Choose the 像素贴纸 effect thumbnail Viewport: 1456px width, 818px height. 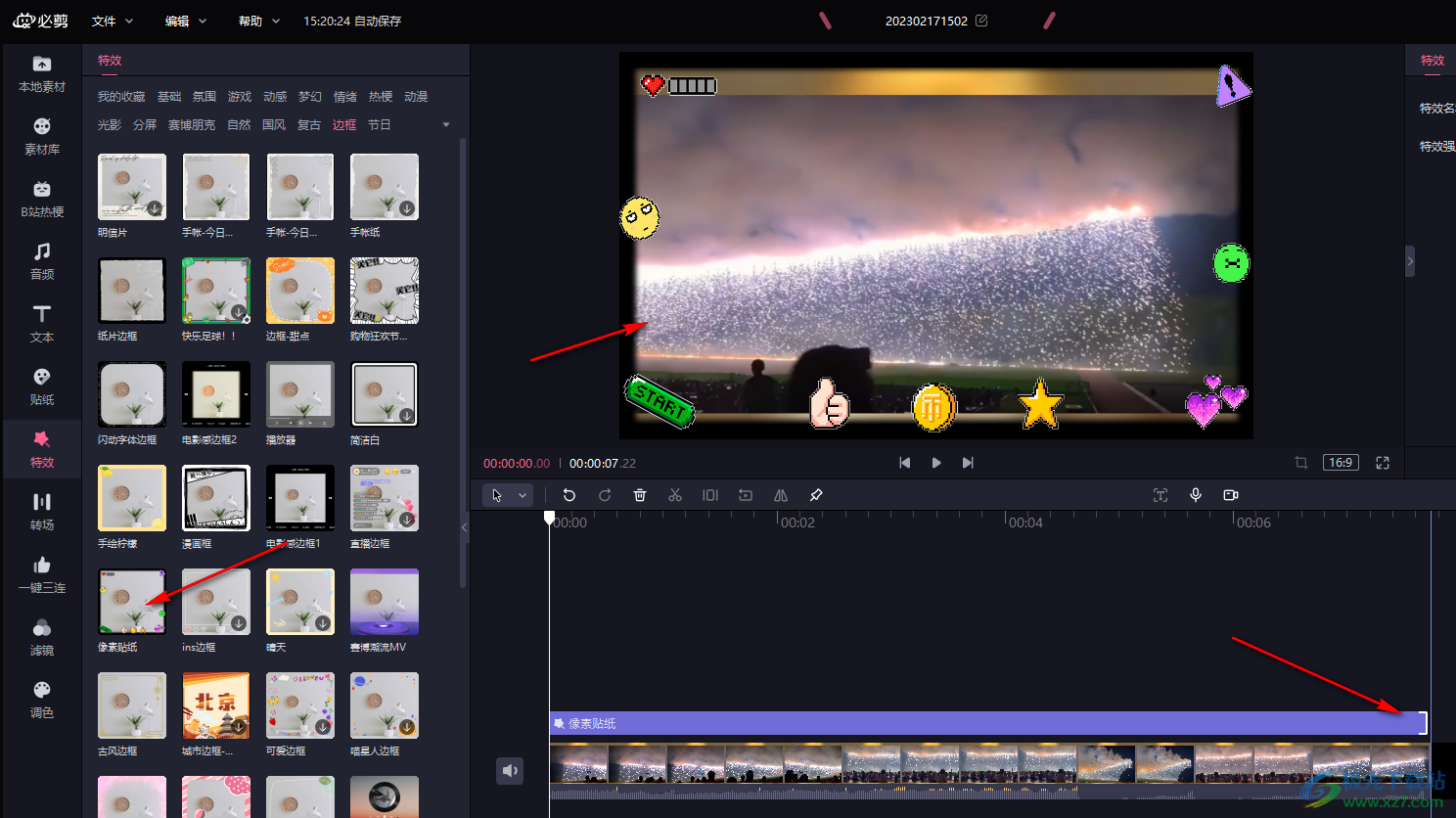coord(132,602)
